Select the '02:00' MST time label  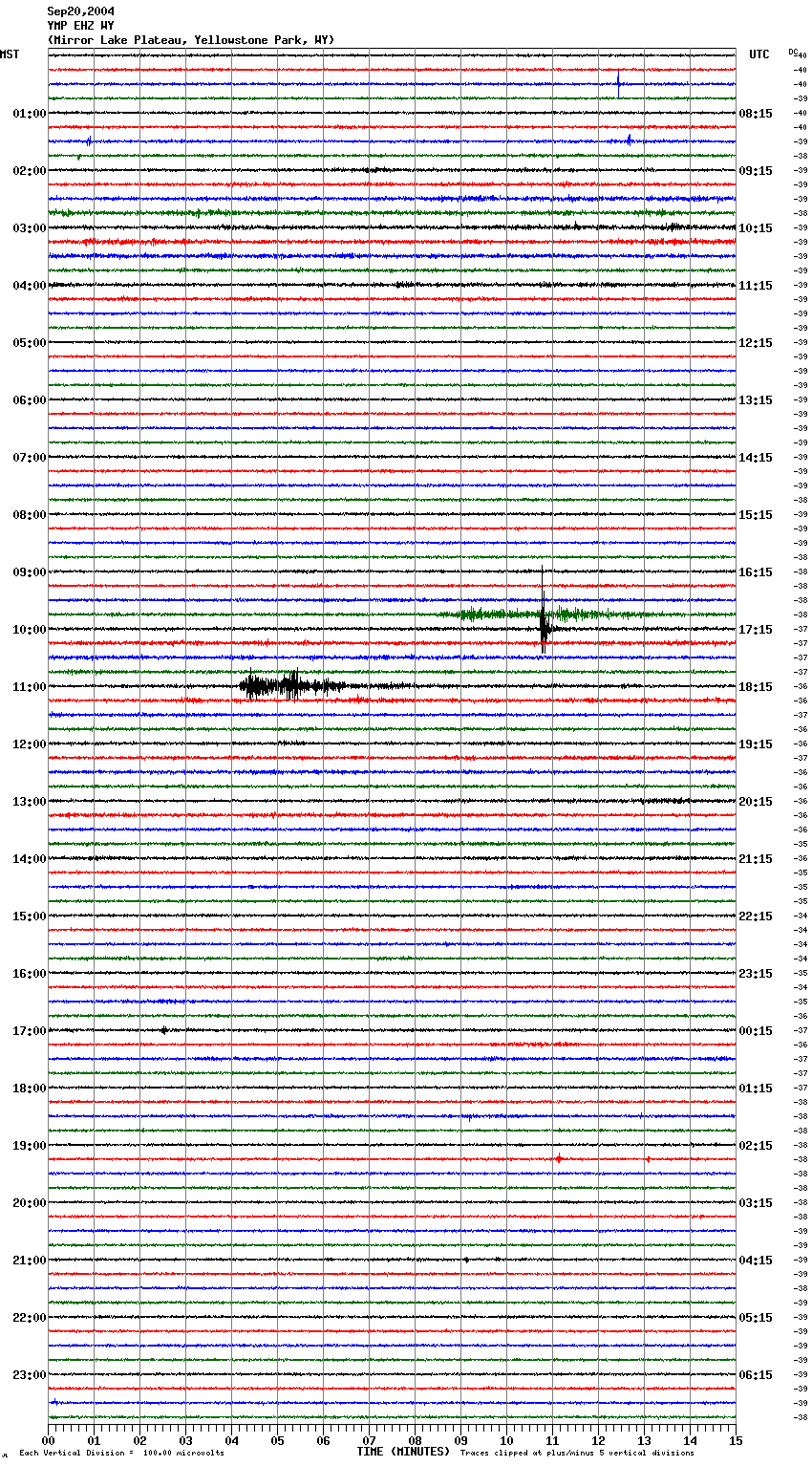(30, 171)
